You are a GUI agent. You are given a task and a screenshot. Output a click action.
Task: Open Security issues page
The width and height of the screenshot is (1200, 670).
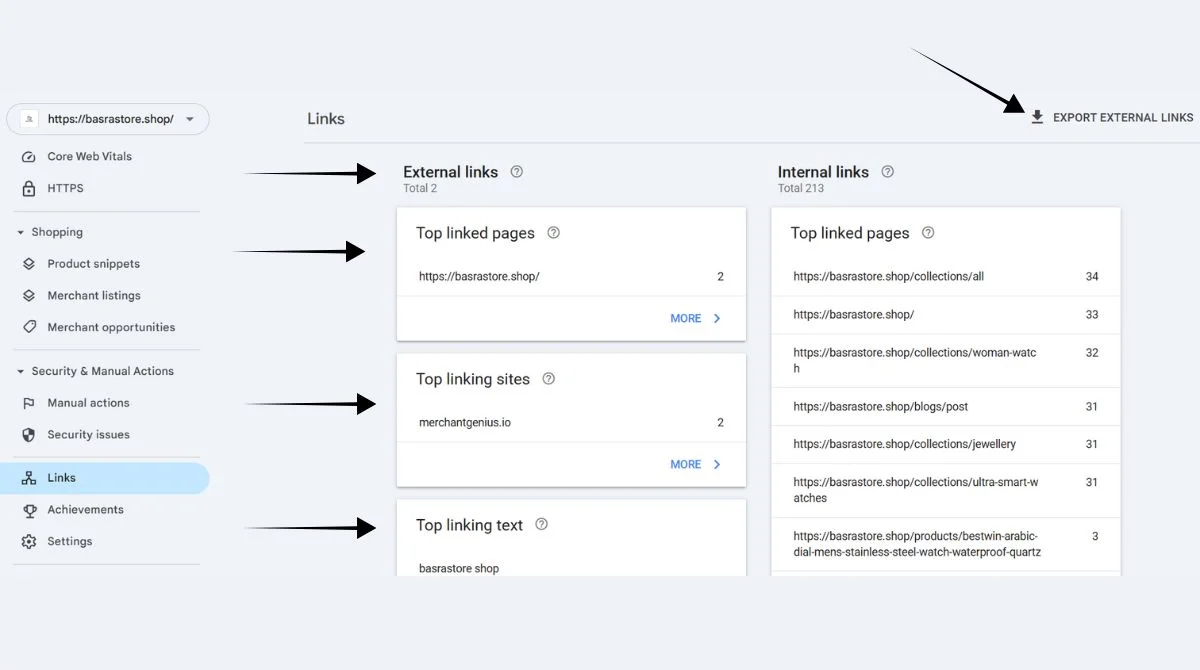tap(88, 435)
